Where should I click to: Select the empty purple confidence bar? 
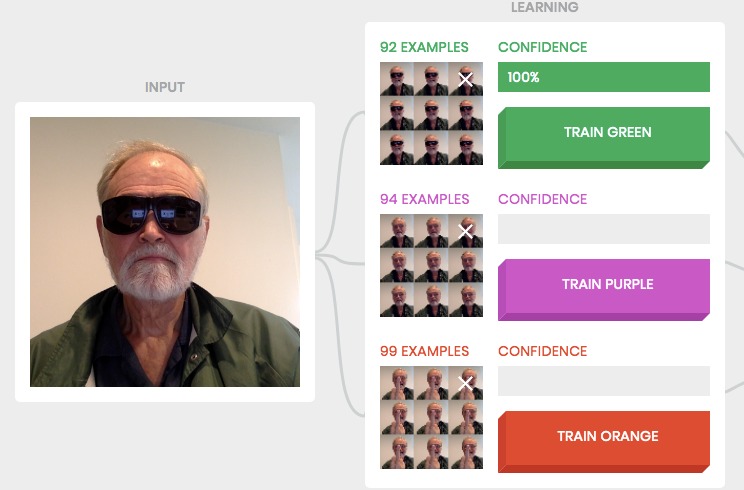point(604,229)
